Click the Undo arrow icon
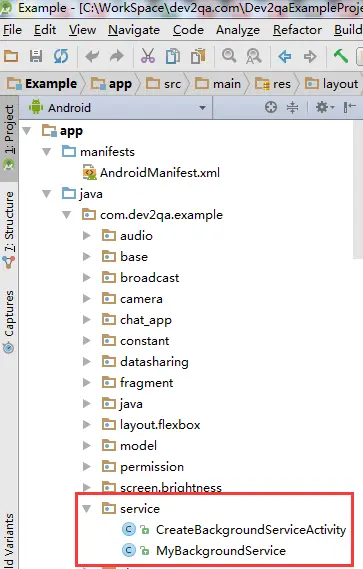 pyautogui.click(x=92, y=56)
